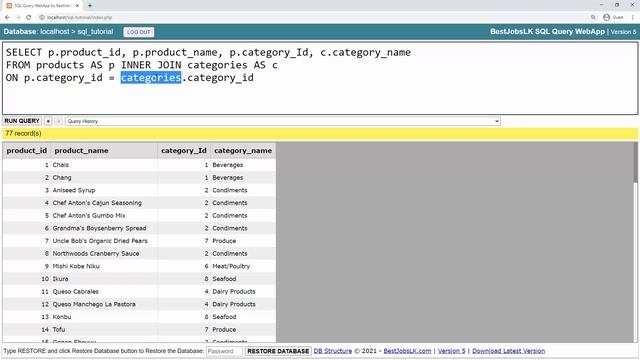
Task: Open the Query History dropdown
Action: pyautogui.click(x=282, y=121)
